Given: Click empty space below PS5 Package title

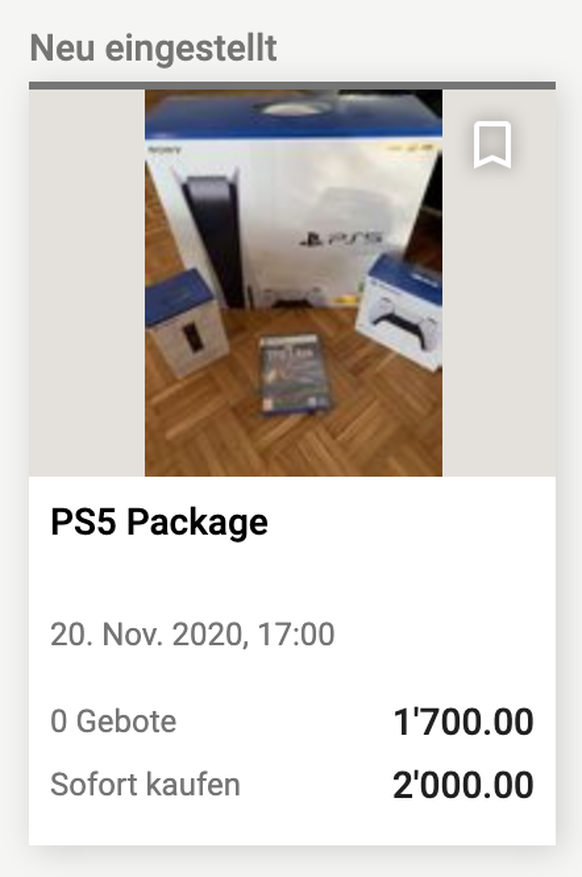Looking at the screenshot, I should 292,579.
